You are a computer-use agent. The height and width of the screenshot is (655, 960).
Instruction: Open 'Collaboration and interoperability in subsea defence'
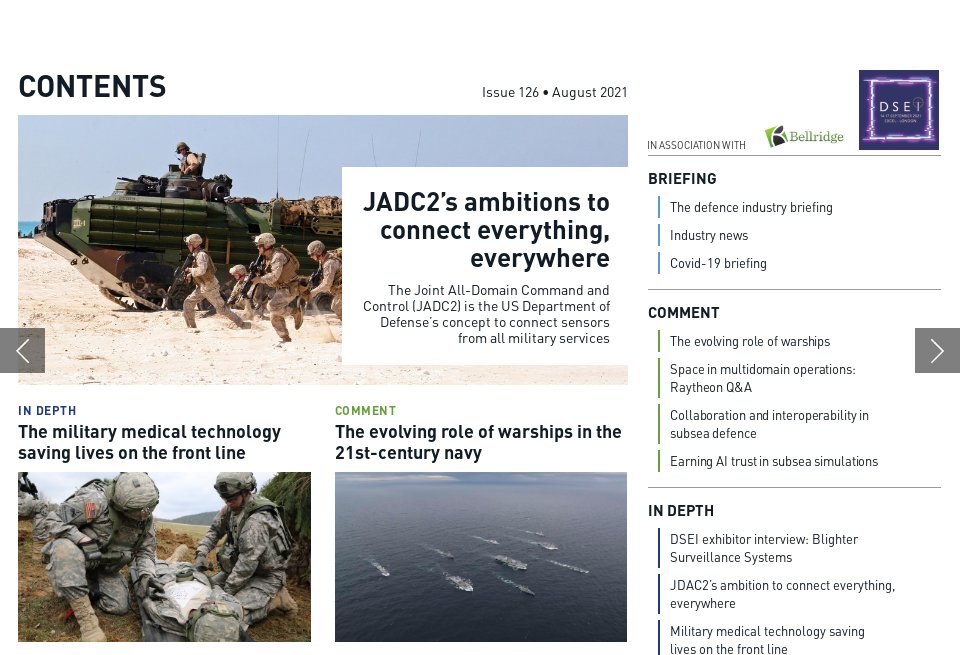pyautogui.click(x=769, y=424)
